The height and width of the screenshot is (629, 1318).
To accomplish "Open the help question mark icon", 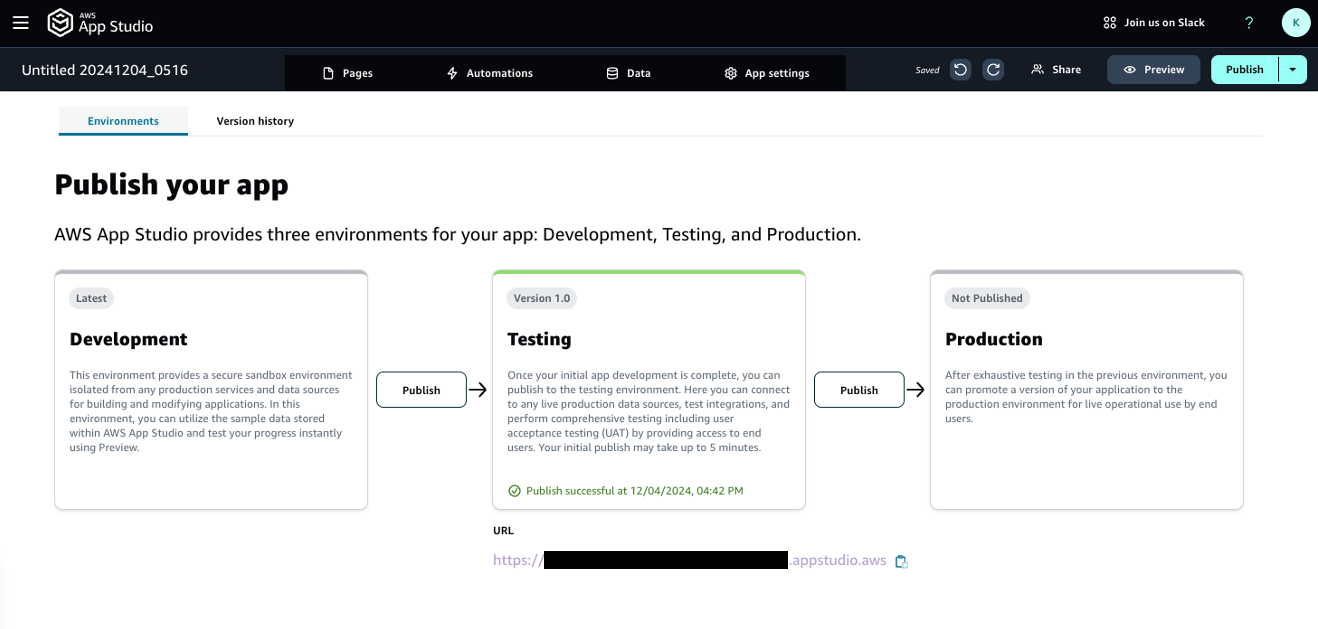I will click(x=1249, y=22).
